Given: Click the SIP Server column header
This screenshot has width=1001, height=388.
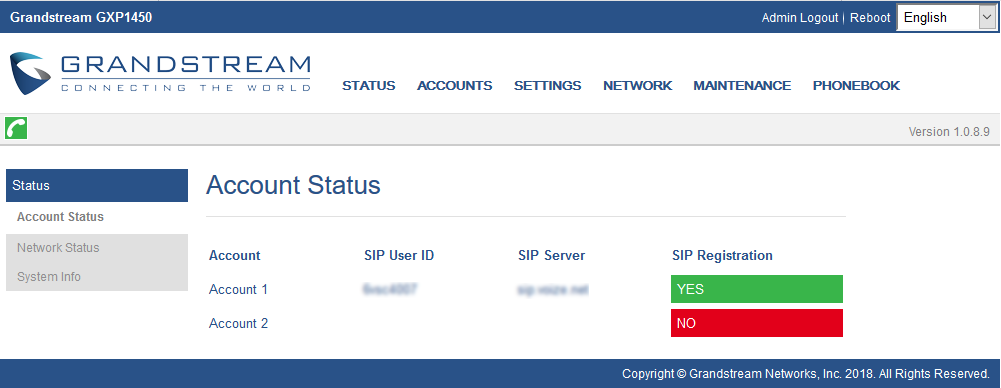Looking at the screenshot, I should coord(552,256).
